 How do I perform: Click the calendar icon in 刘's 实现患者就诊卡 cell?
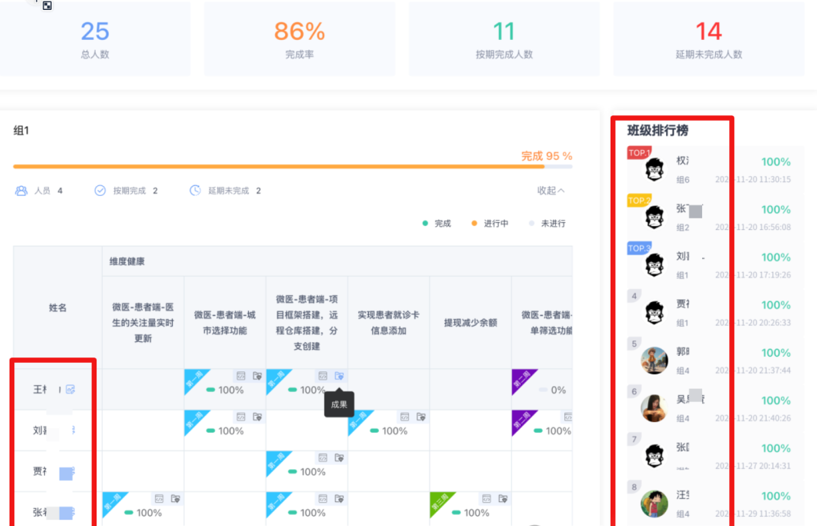tap(405, 417)
